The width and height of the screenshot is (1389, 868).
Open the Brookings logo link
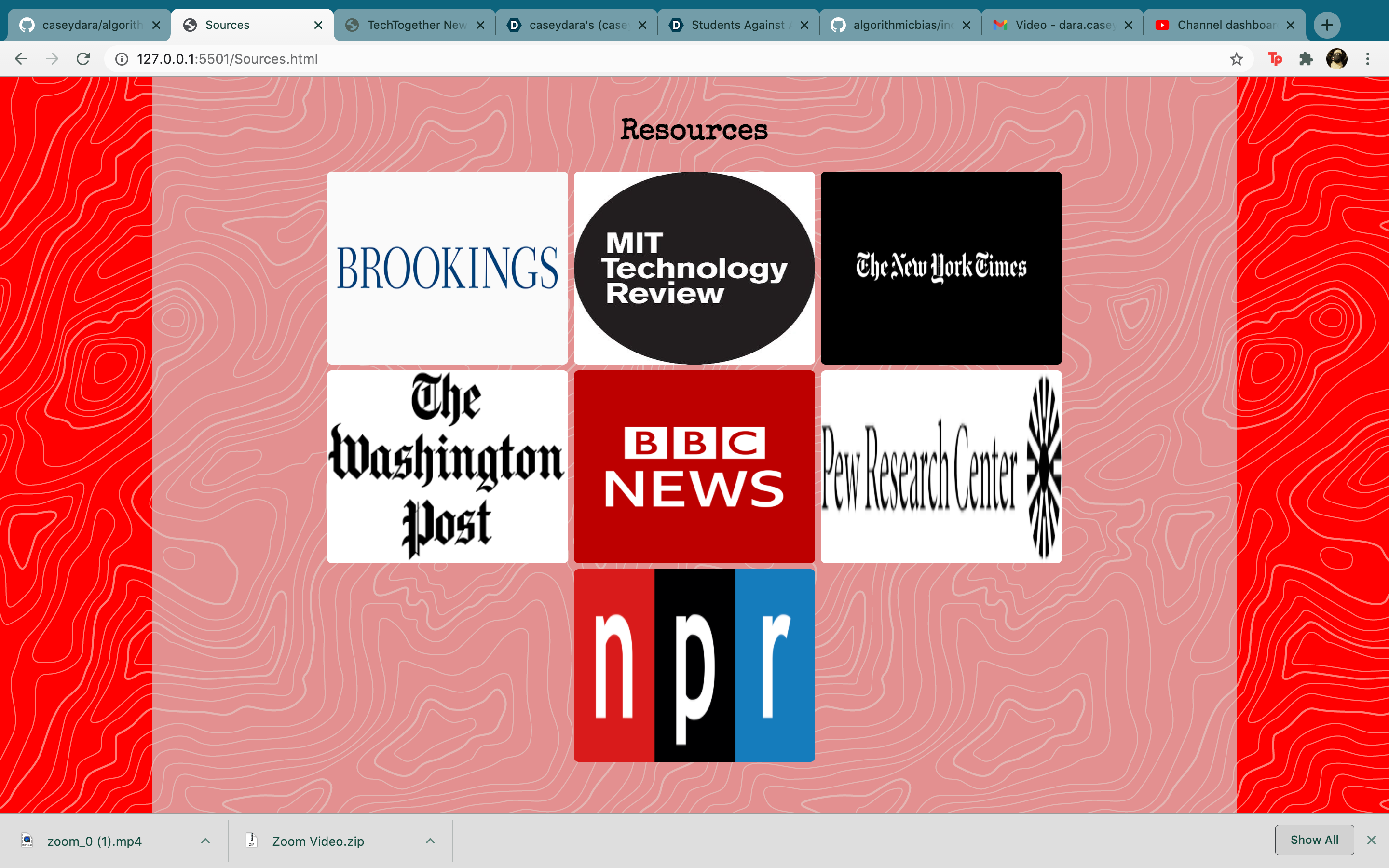[447, 268]
